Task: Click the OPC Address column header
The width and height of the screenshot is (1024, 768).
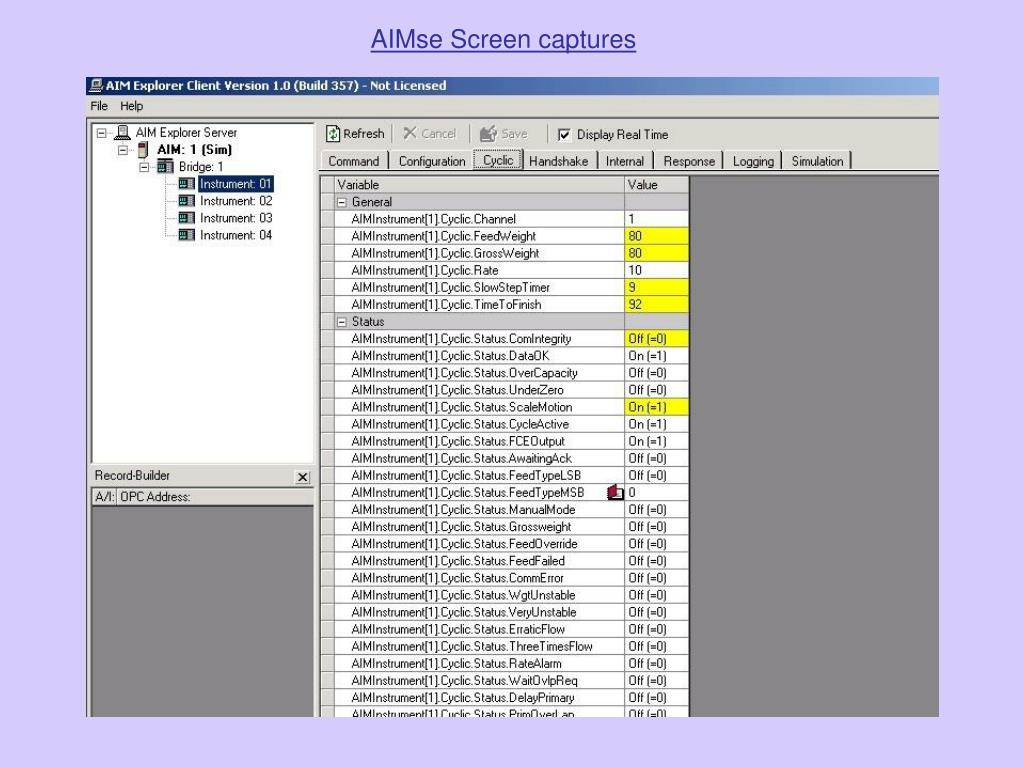Action: (x=215, y=497)
